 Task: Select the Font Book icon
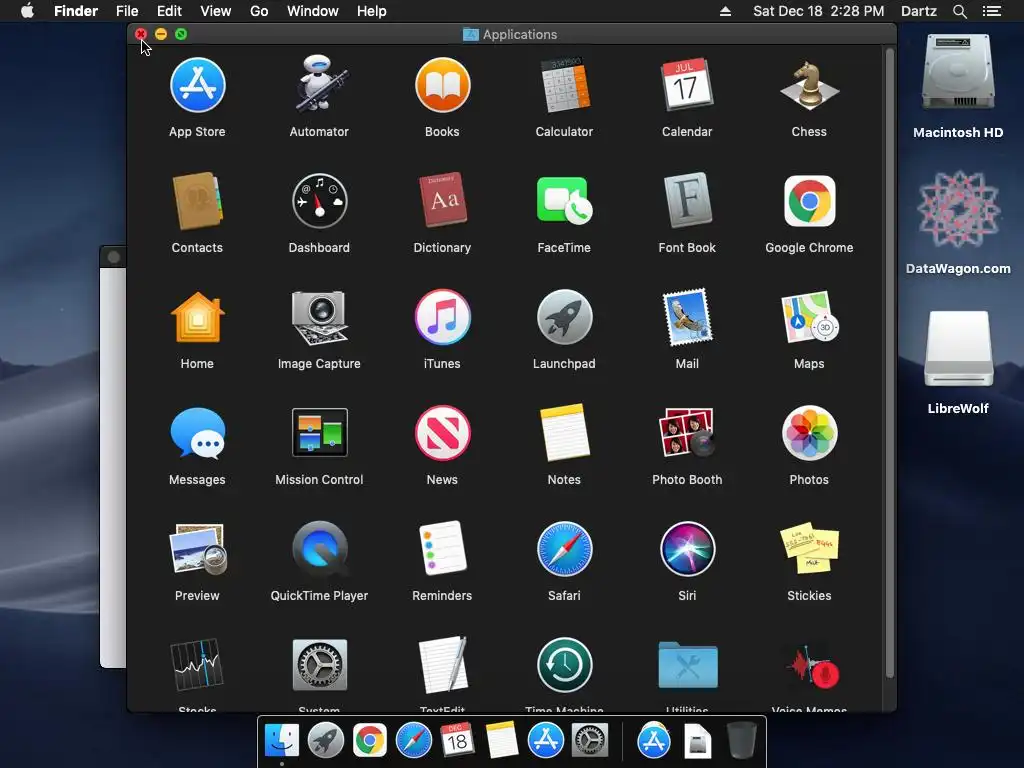point(687,200)
